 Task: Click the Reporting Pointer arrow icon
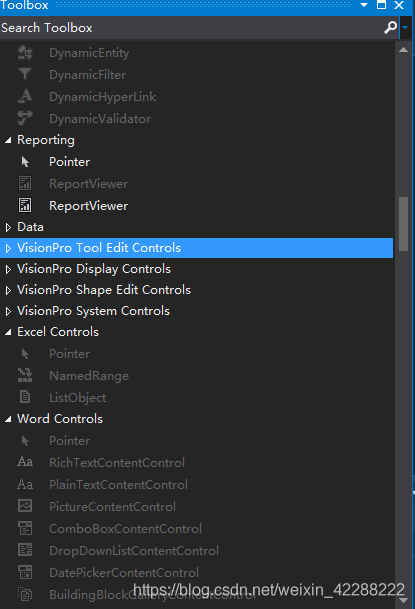(x=25, y=162)
